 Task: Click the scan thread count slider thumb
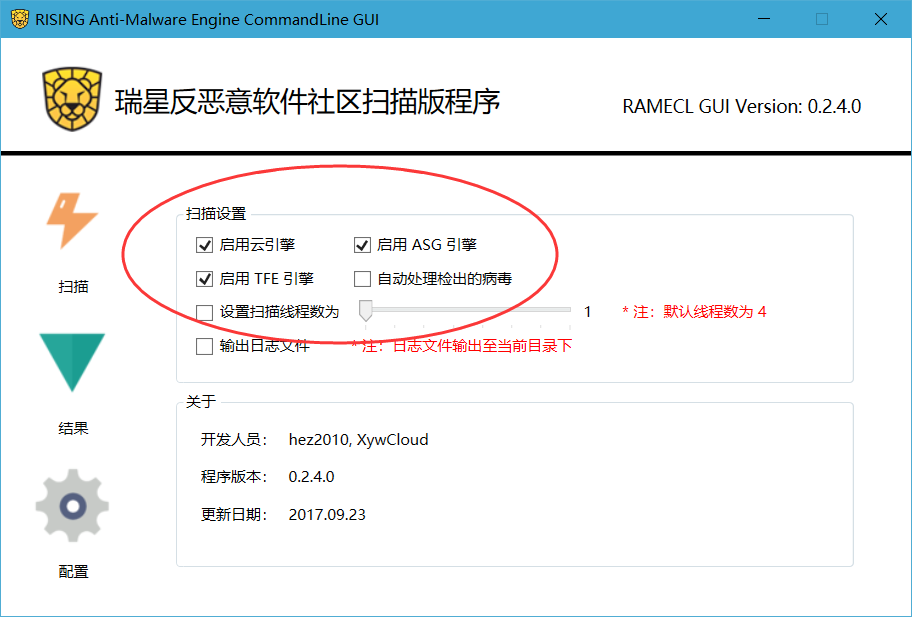click(366, 311)
